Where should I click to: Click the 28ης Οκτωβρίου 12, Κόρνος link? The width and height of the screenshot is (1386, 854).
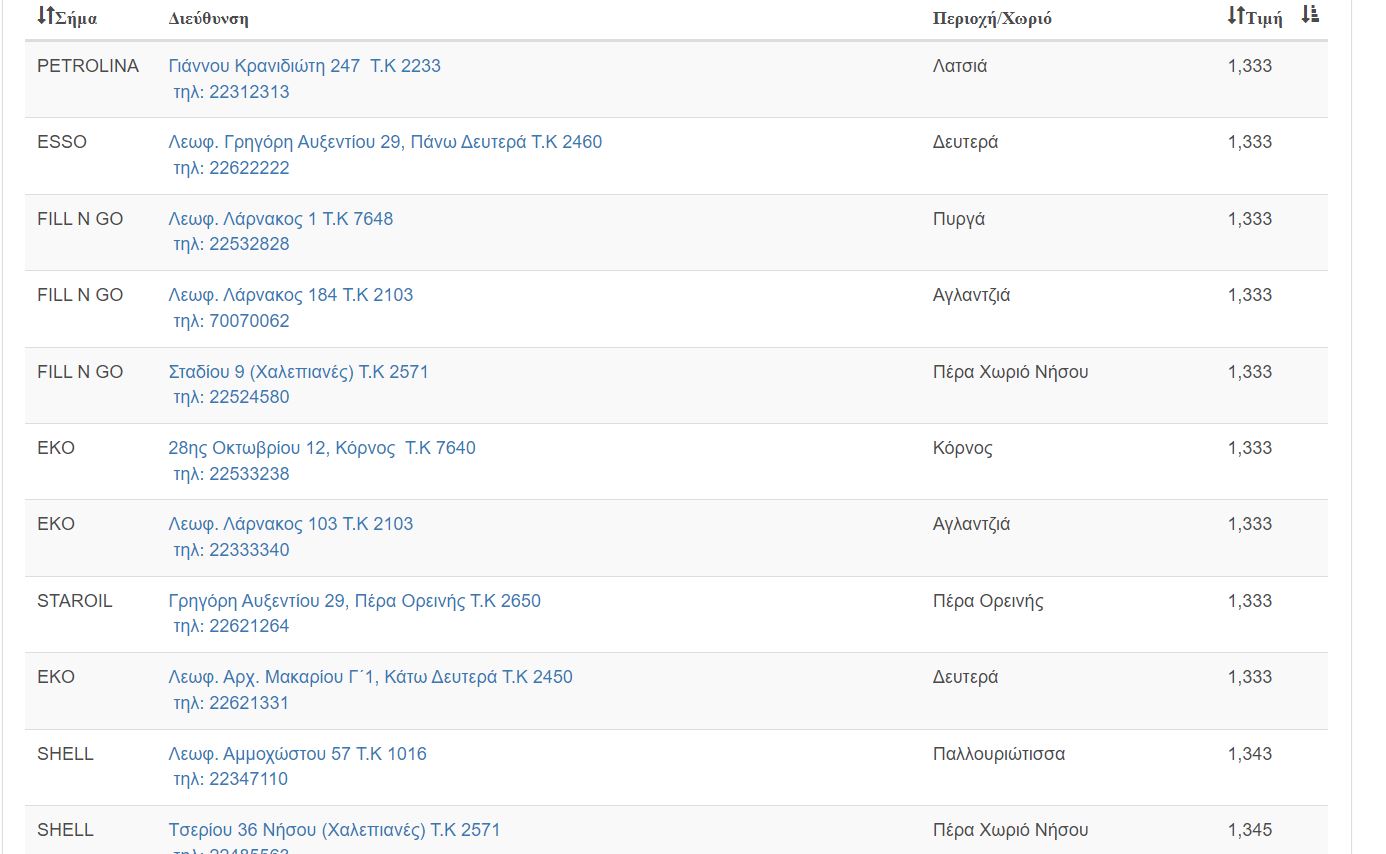tap(322, 448)
